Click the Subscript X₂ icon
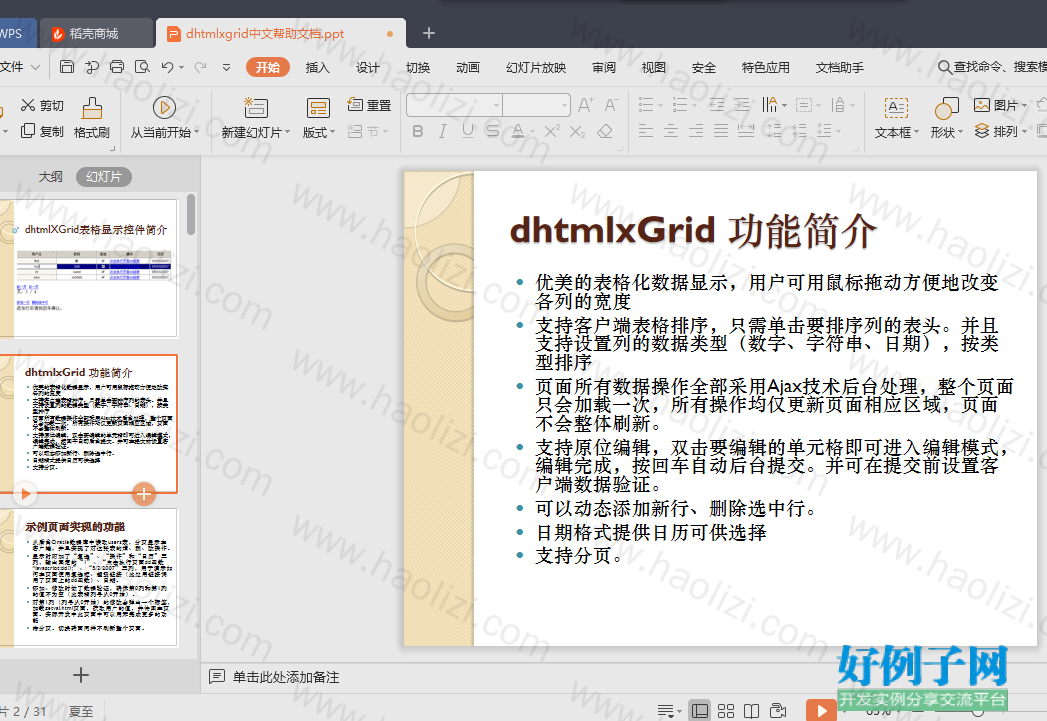This screenshot has height=721, width=1047. click(578, 132)
